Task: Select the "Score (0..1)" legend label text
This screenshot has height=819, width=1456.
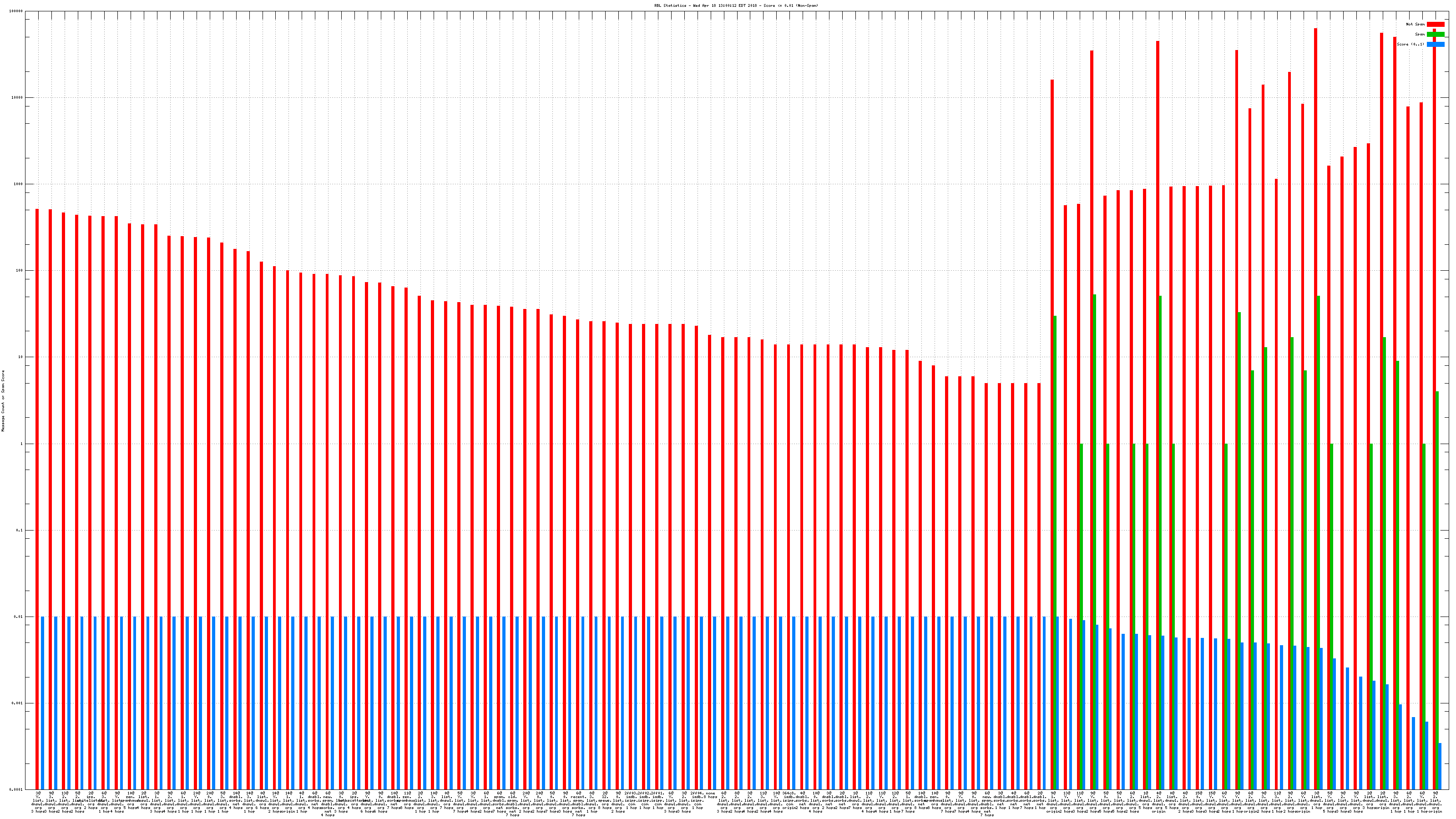Action: [1410, 45]
